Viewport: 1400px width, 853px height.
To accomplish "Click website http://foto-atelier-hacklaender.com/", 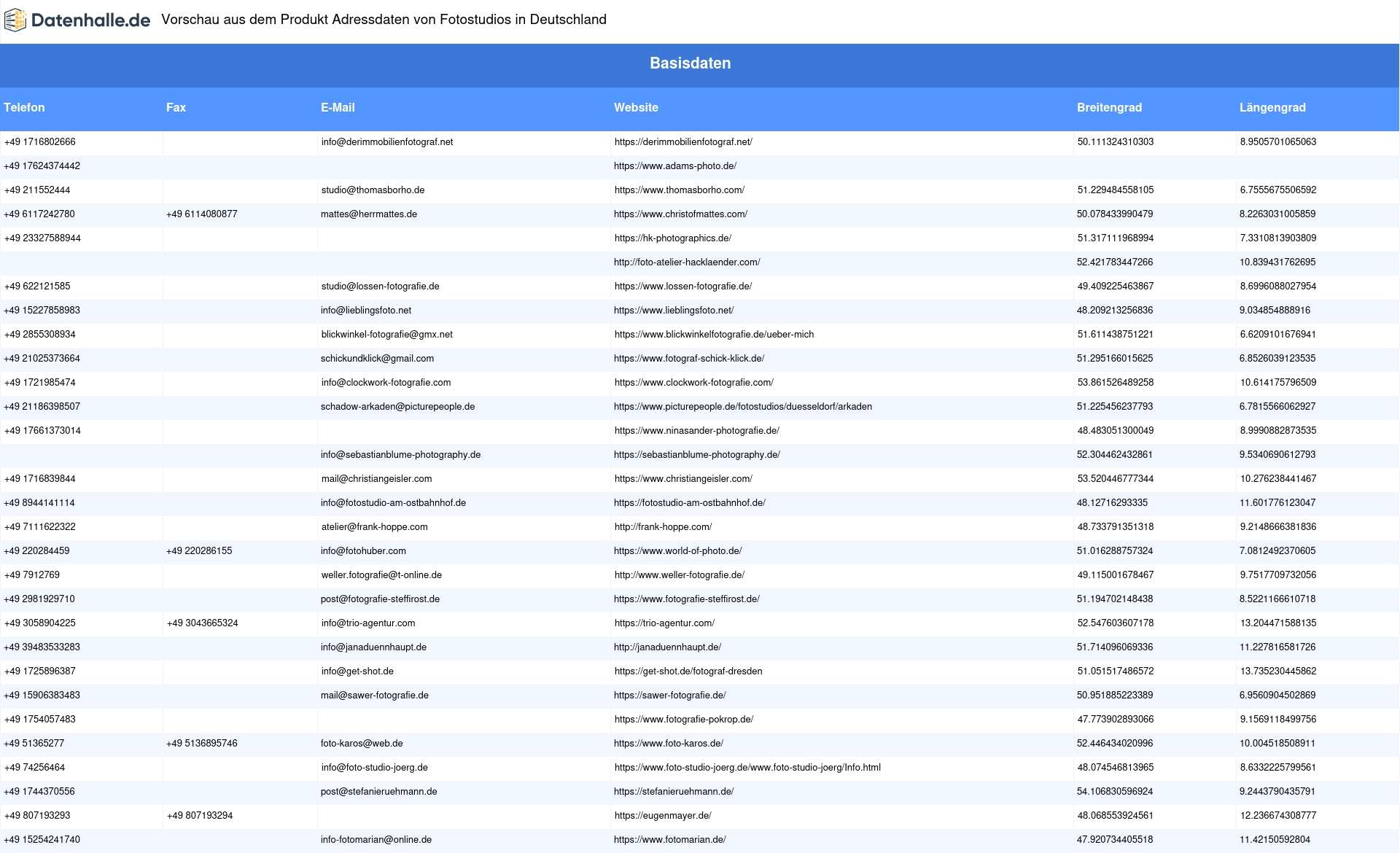I will point(687,262).
